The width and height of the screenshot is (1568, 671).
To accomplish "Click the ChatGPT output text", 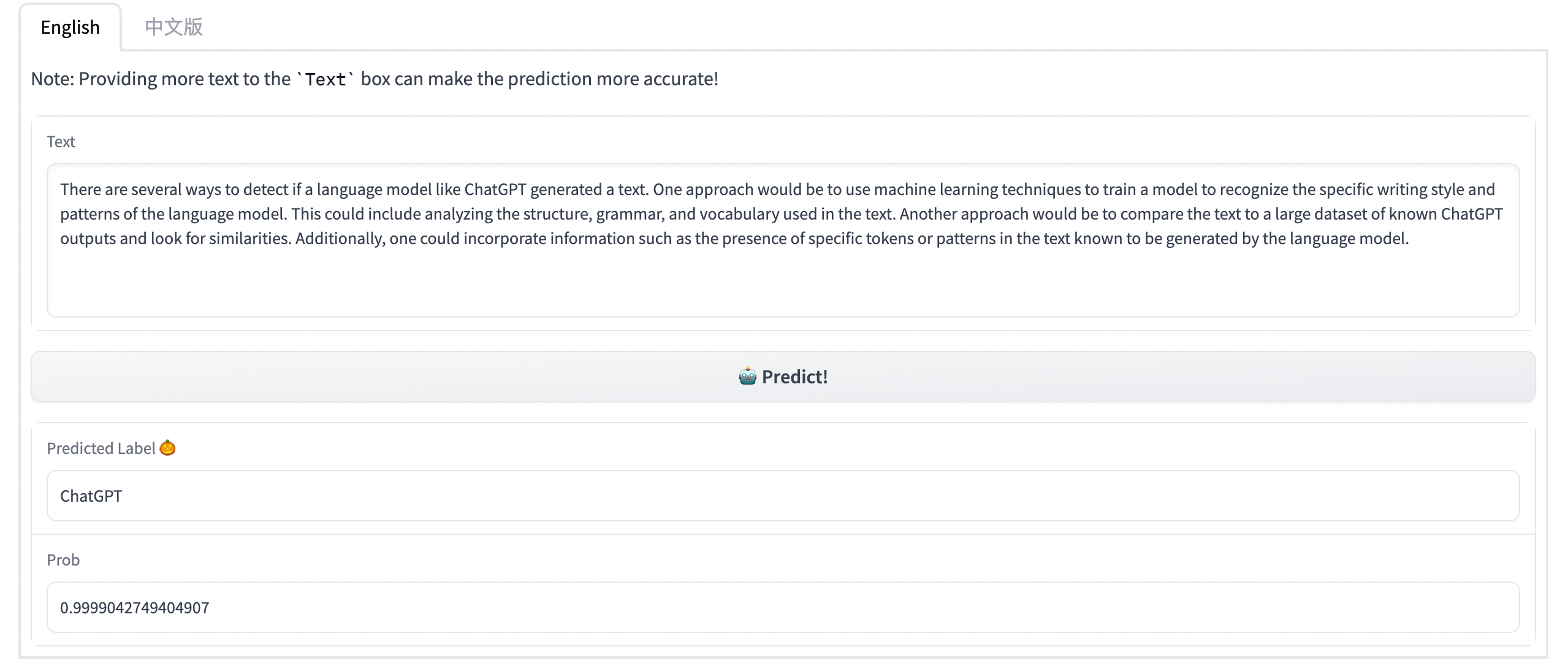I will [91, 496].
